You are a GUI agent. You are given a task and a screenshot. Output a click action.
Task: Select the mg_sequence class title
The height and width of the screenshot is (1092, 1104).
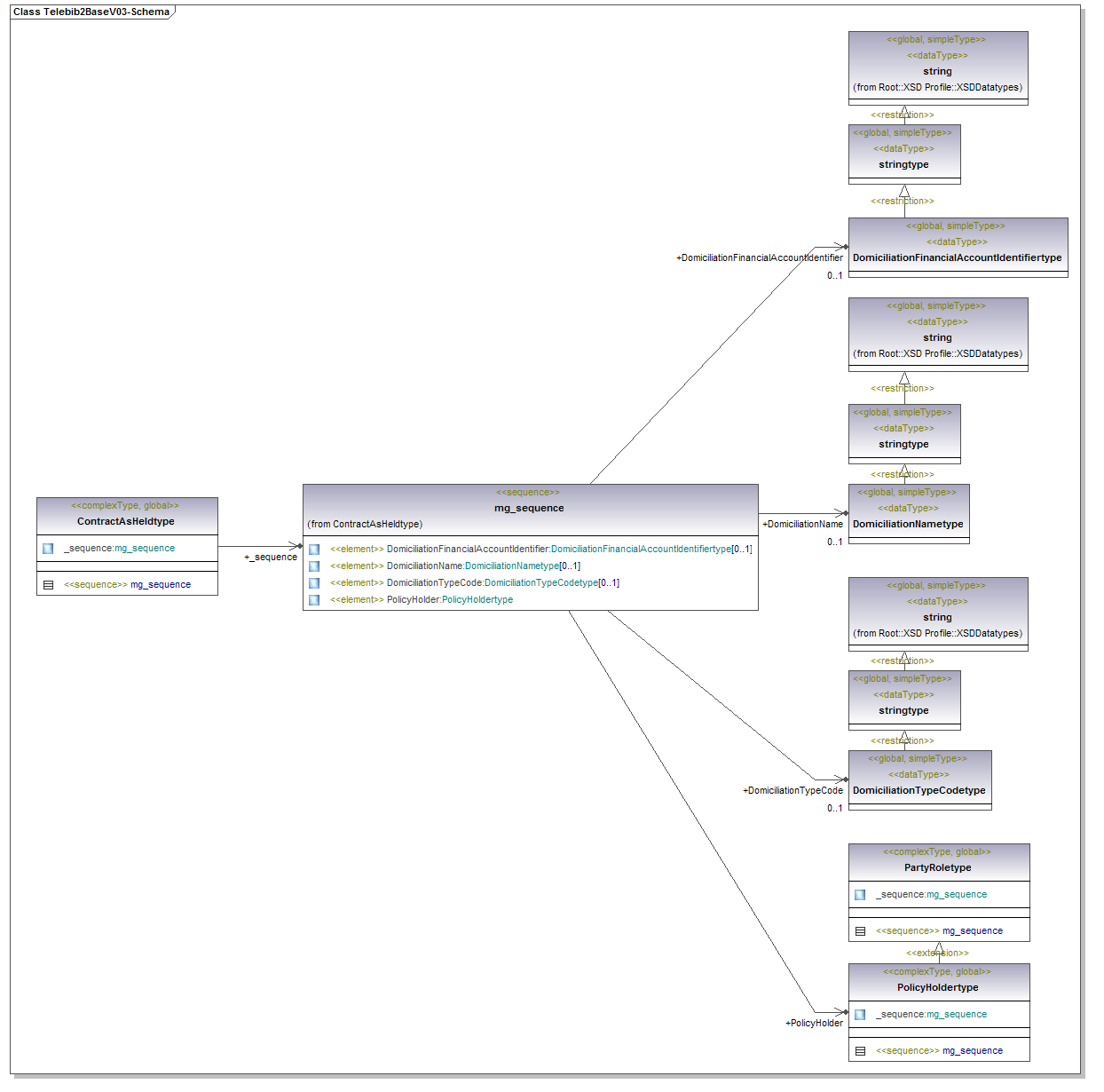pyautogui.click(x=529, y=508)
